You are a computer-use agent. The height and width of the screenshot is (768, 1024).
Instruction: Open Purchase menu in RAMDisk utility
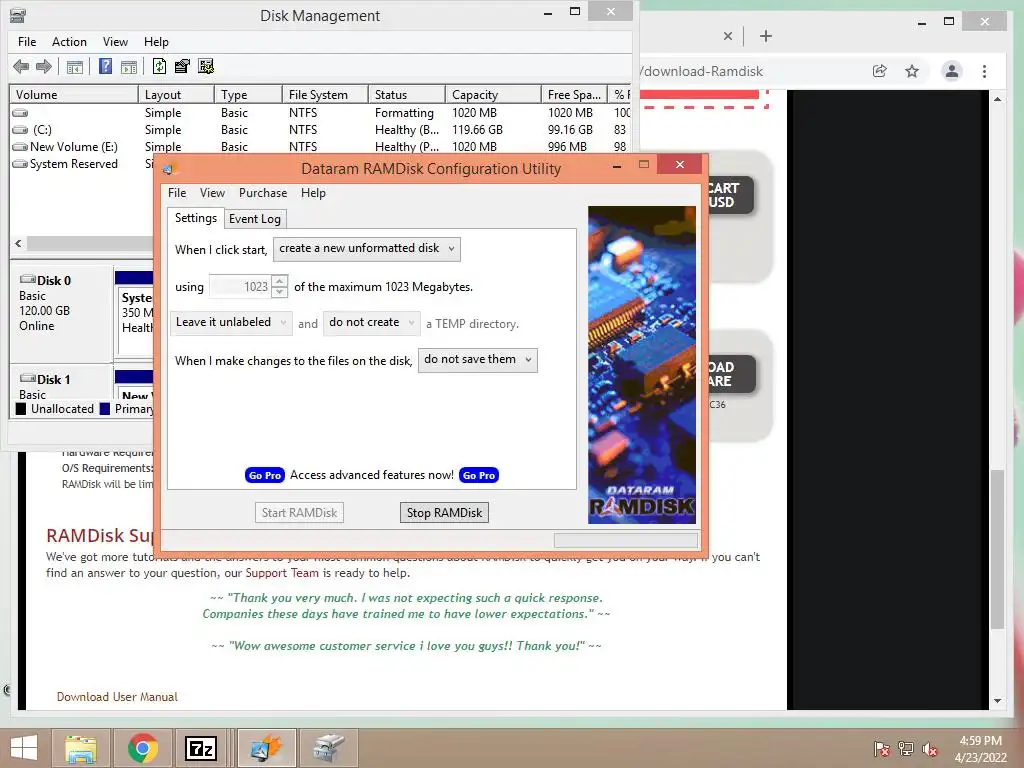263,193
